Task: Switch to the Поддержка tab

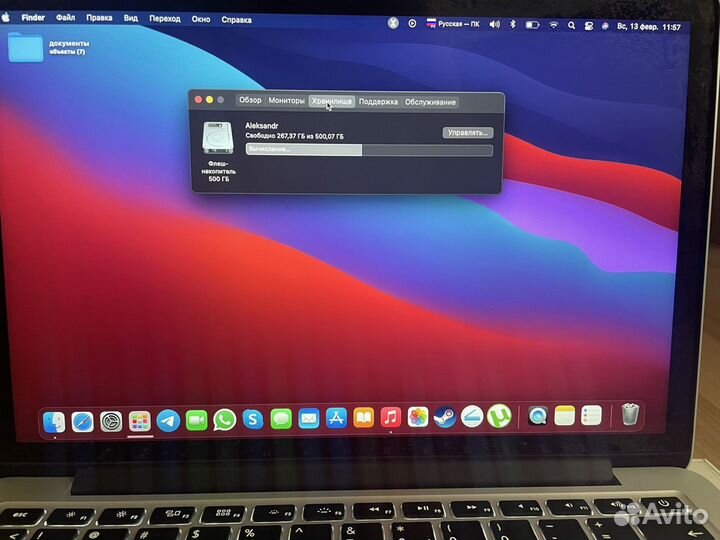Action: (378, 101)
